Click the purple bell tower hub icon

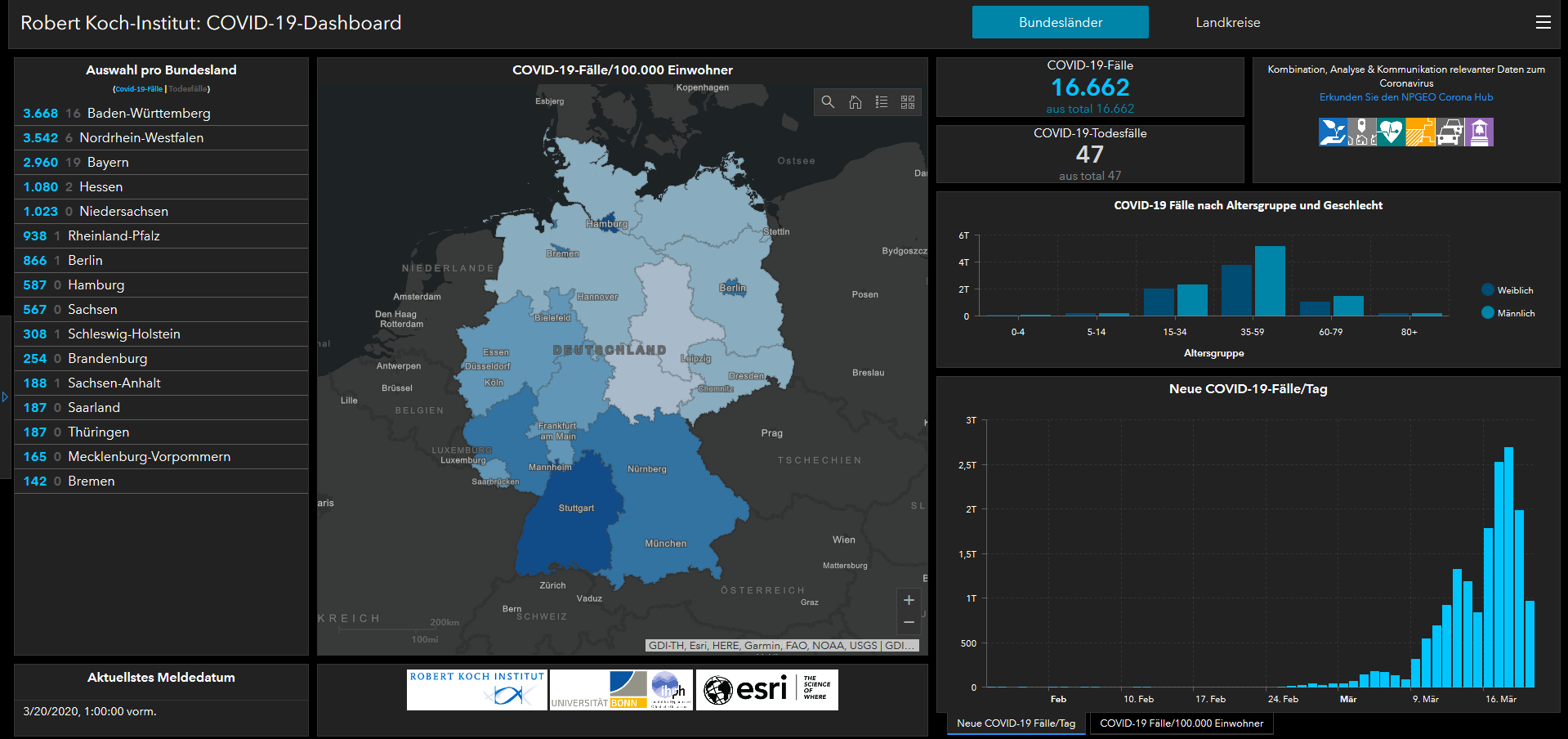click(1479, 132)
